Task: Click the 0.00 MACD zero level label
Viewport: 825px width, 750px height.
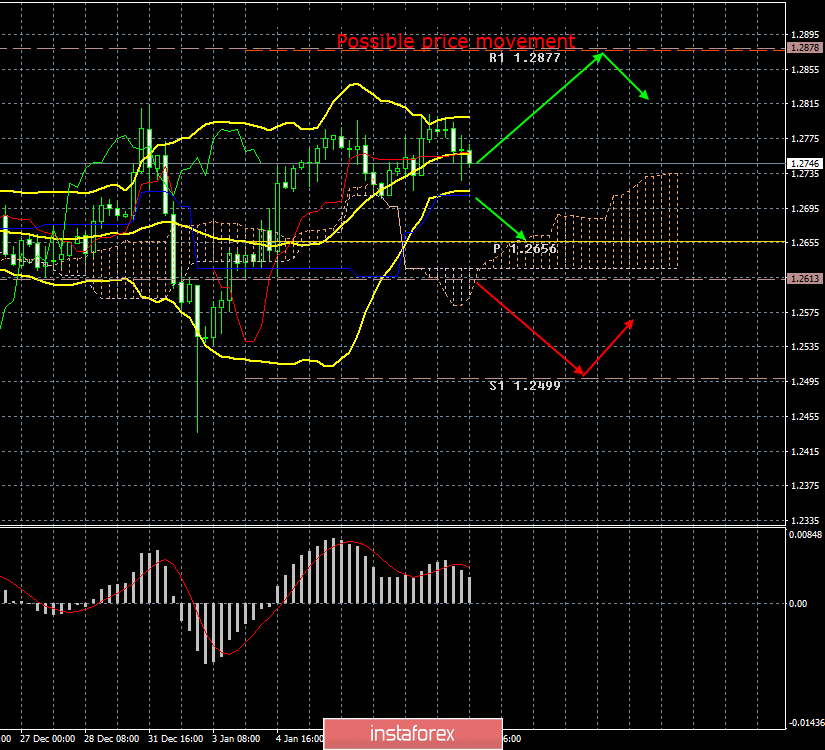Action: pyautogui.click(x=799, y=604)
